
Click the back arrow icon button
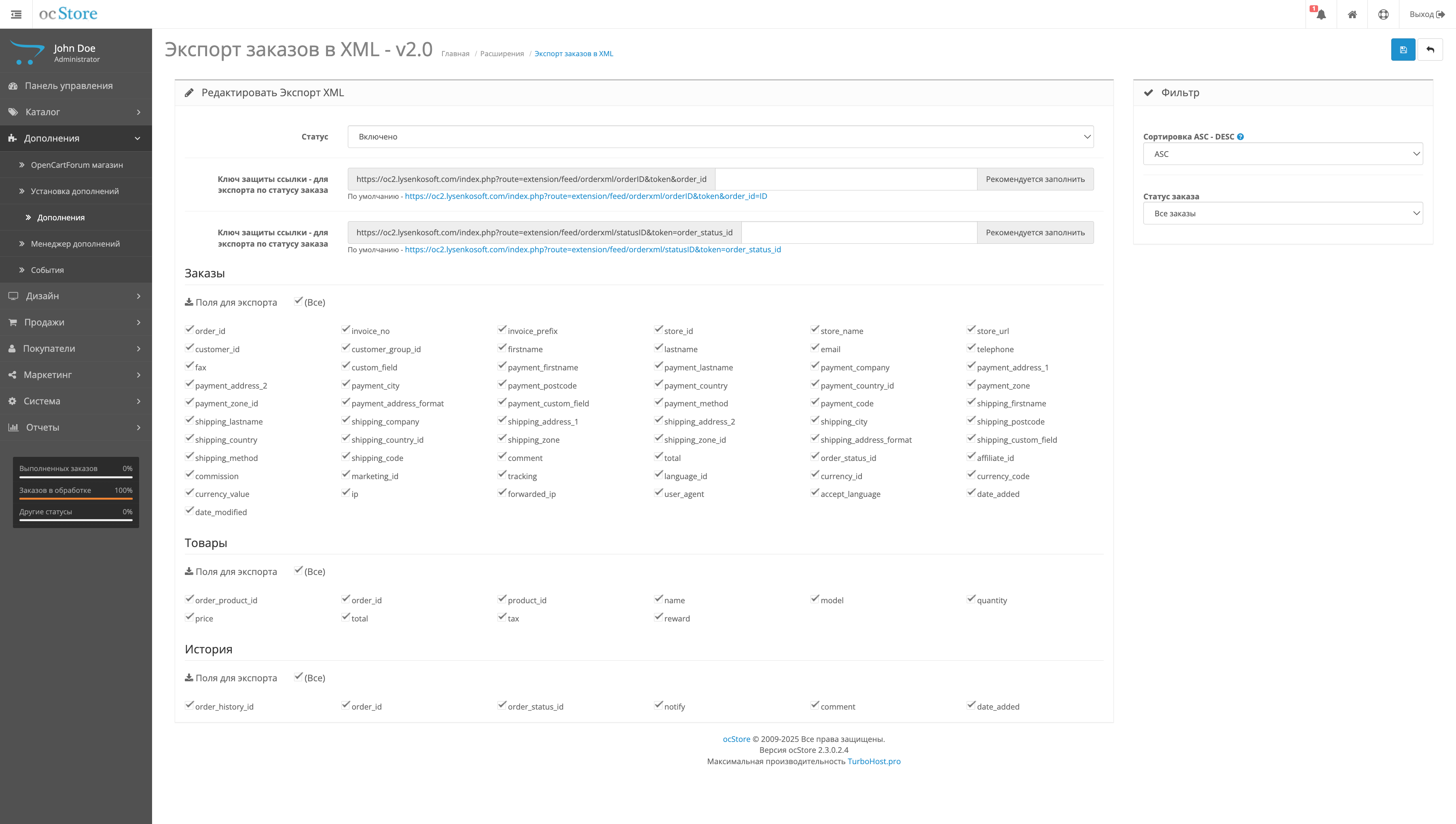(x=1430, y=50)
